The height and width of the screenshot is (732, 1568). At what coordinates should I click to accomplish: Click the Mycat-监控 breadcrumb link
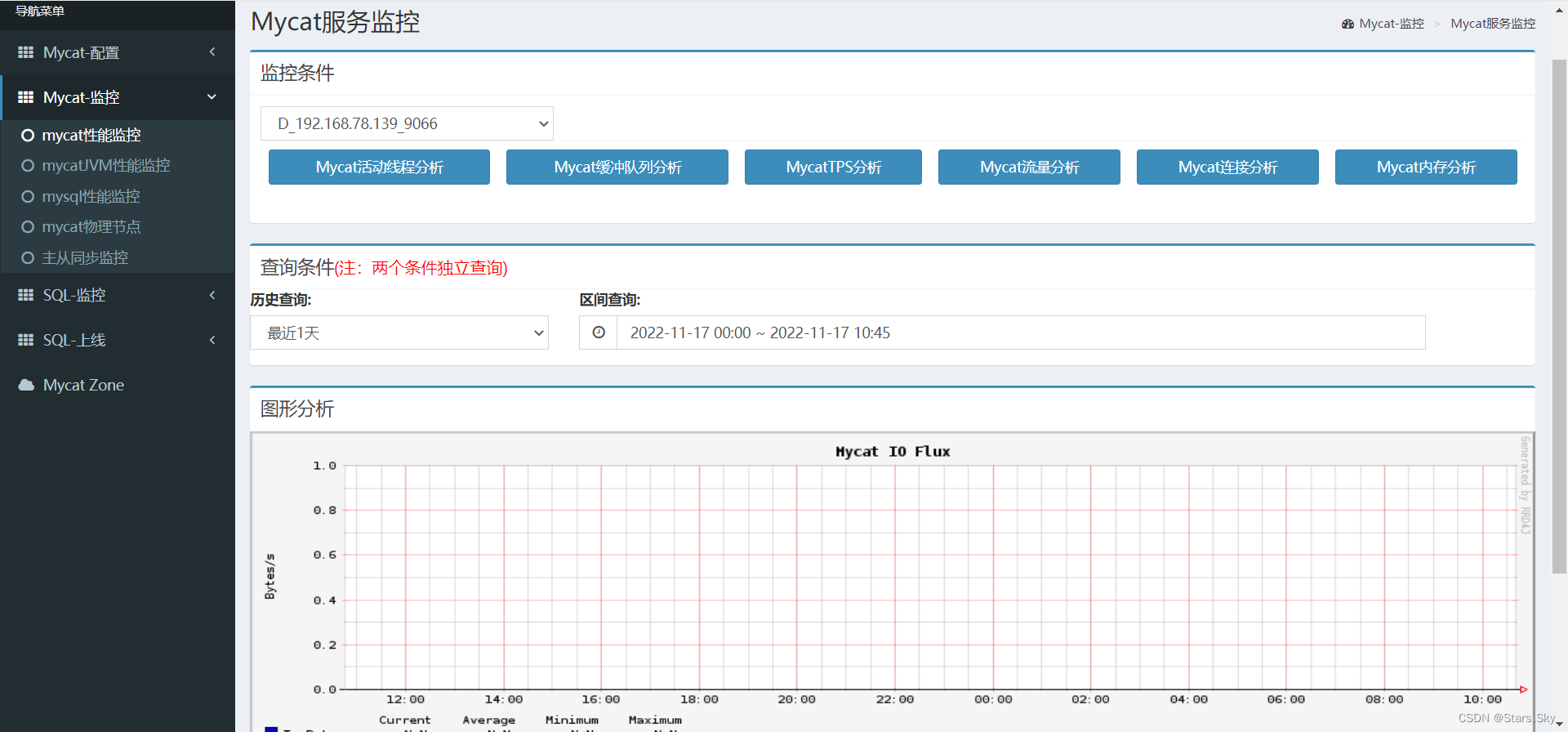[1392, 24]
